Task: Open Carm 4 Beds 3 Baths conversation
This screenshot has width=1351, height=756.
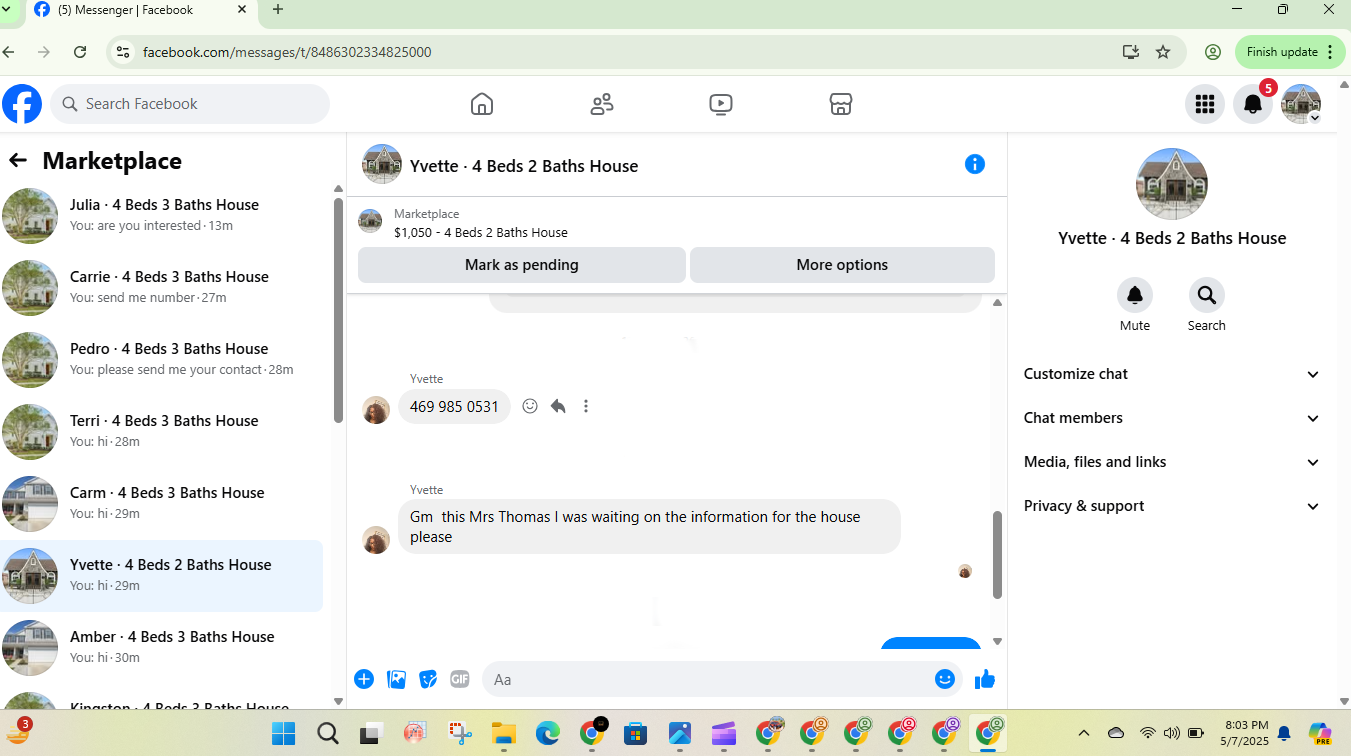Action: [x=162, y=503]
